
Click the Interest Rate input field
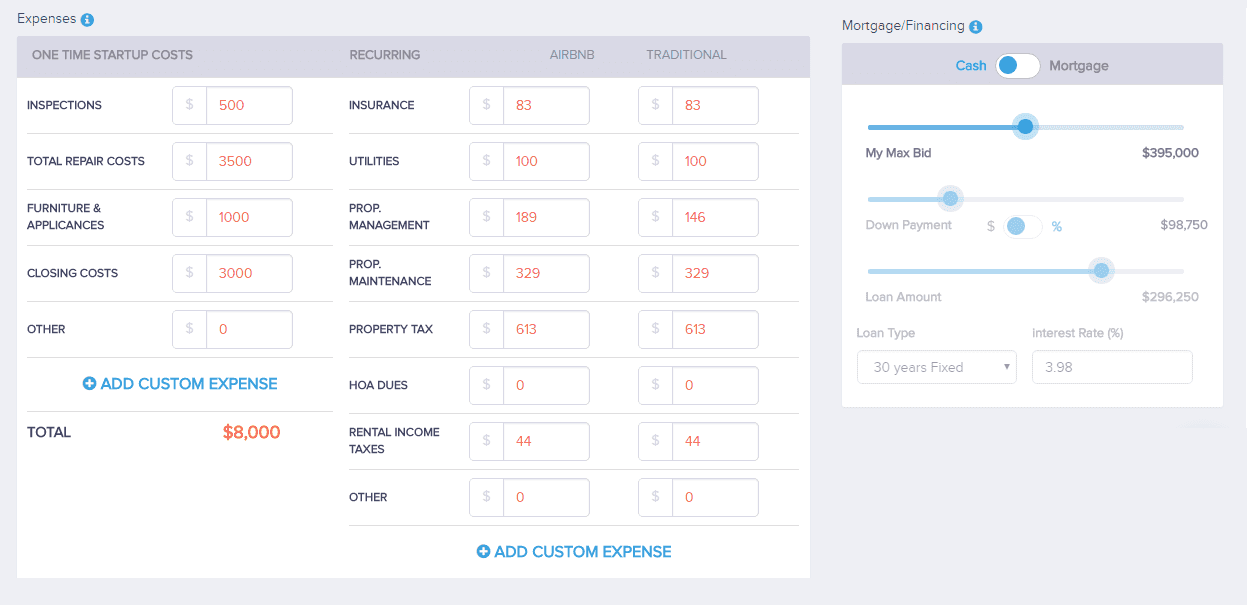point(1111,367)
